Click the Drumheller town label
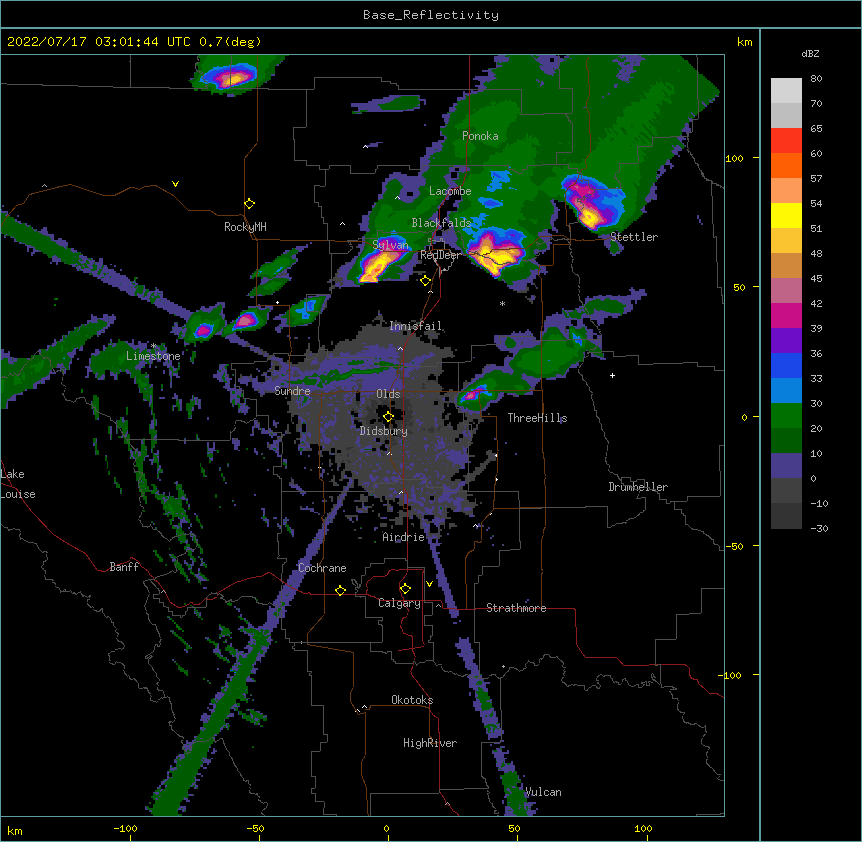862x842 pixels. point(638,487)
